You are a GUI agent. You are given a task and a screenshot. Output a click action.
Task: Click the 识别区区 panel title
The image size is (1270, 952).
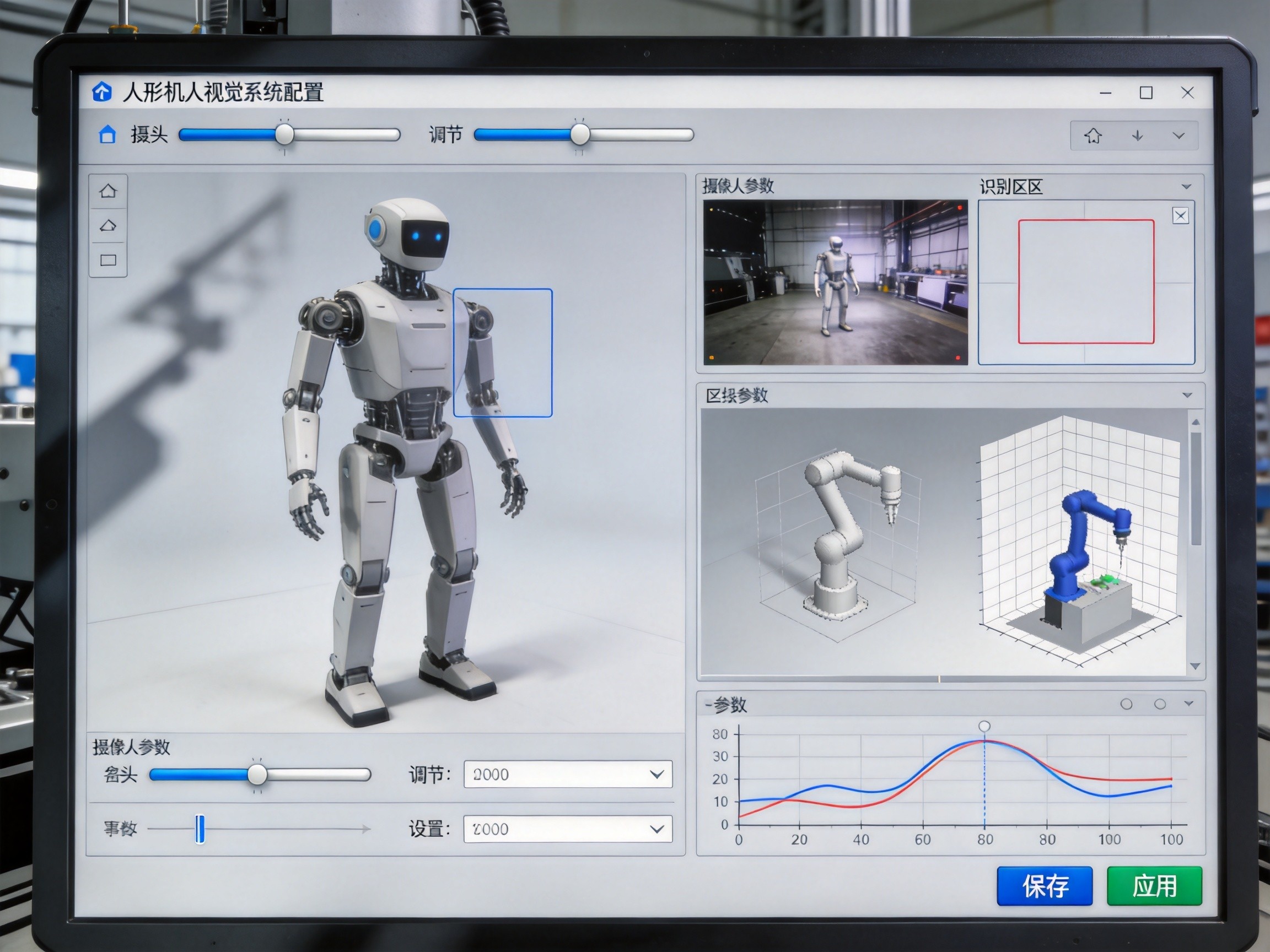point(1011,187)
